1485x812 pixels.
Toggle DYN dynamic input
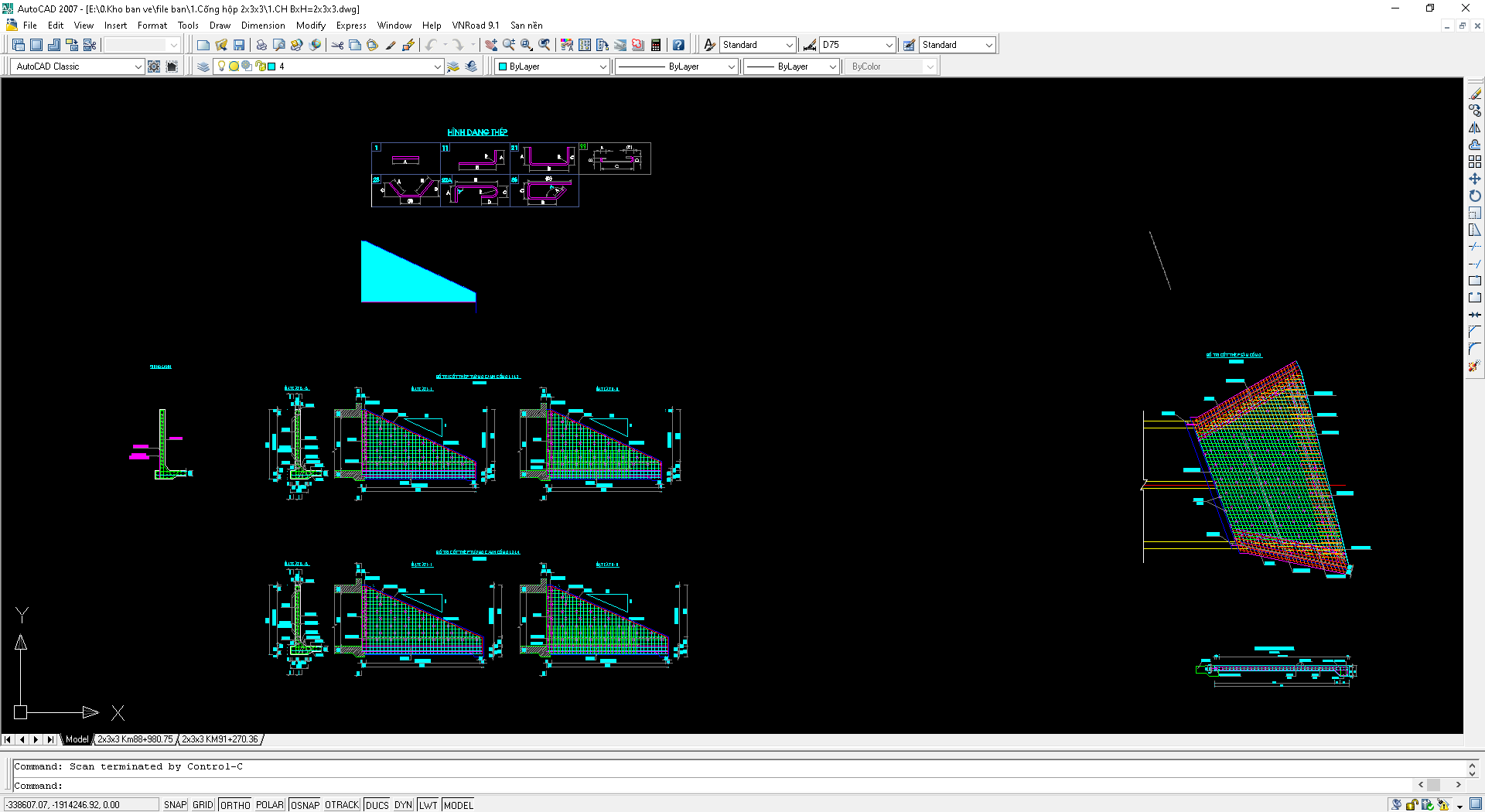(x=403, y=805)
